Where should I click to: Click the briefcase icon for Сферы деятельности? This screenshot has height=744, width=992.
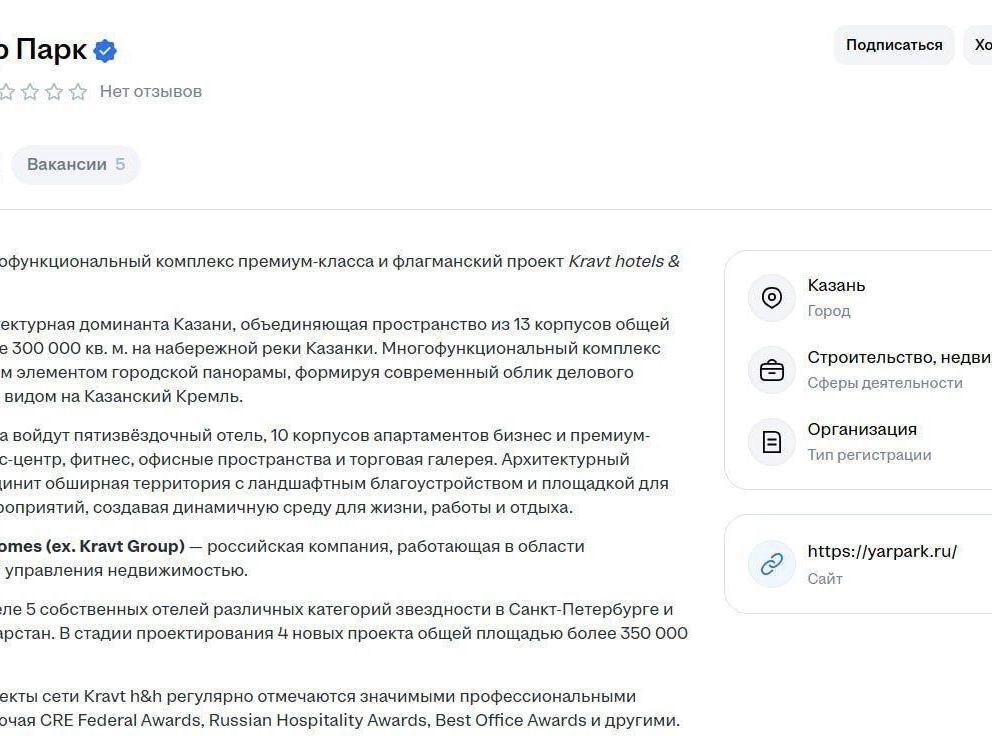point(771,370)
